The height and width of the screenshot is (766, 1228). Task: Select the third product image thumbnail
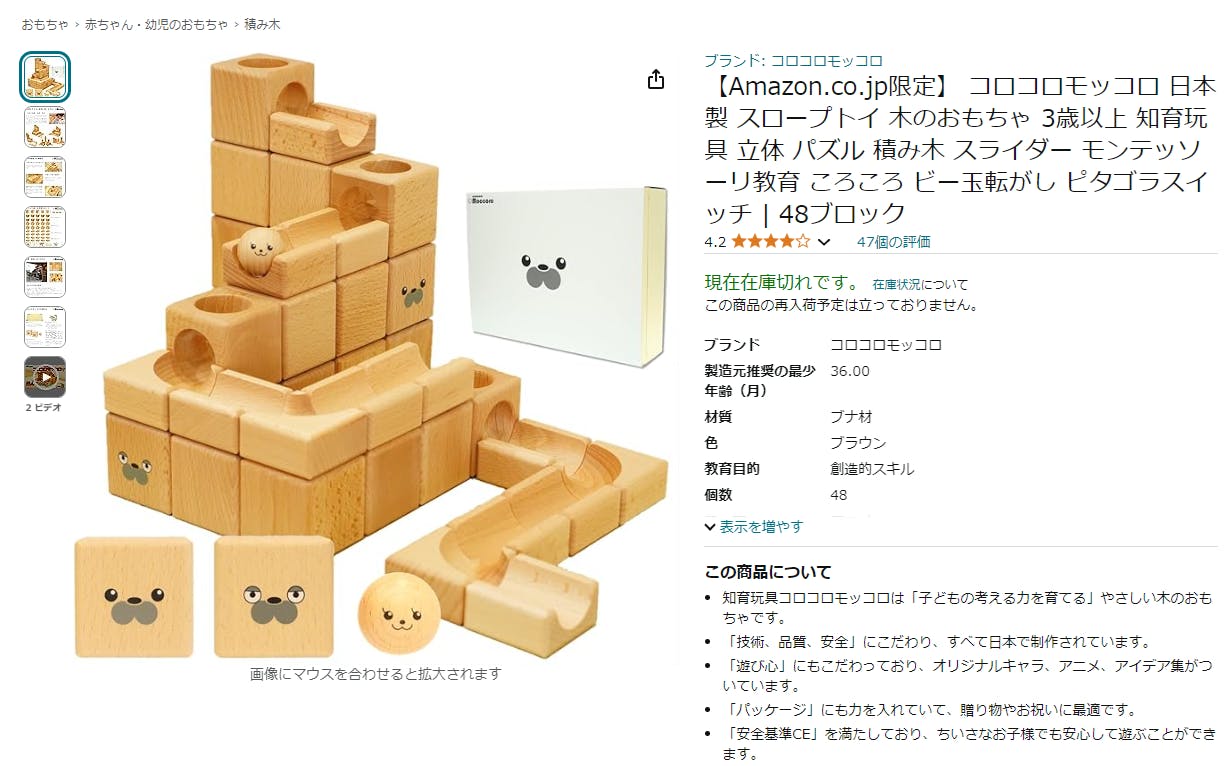pyautogui.click(x=45, y=177)
